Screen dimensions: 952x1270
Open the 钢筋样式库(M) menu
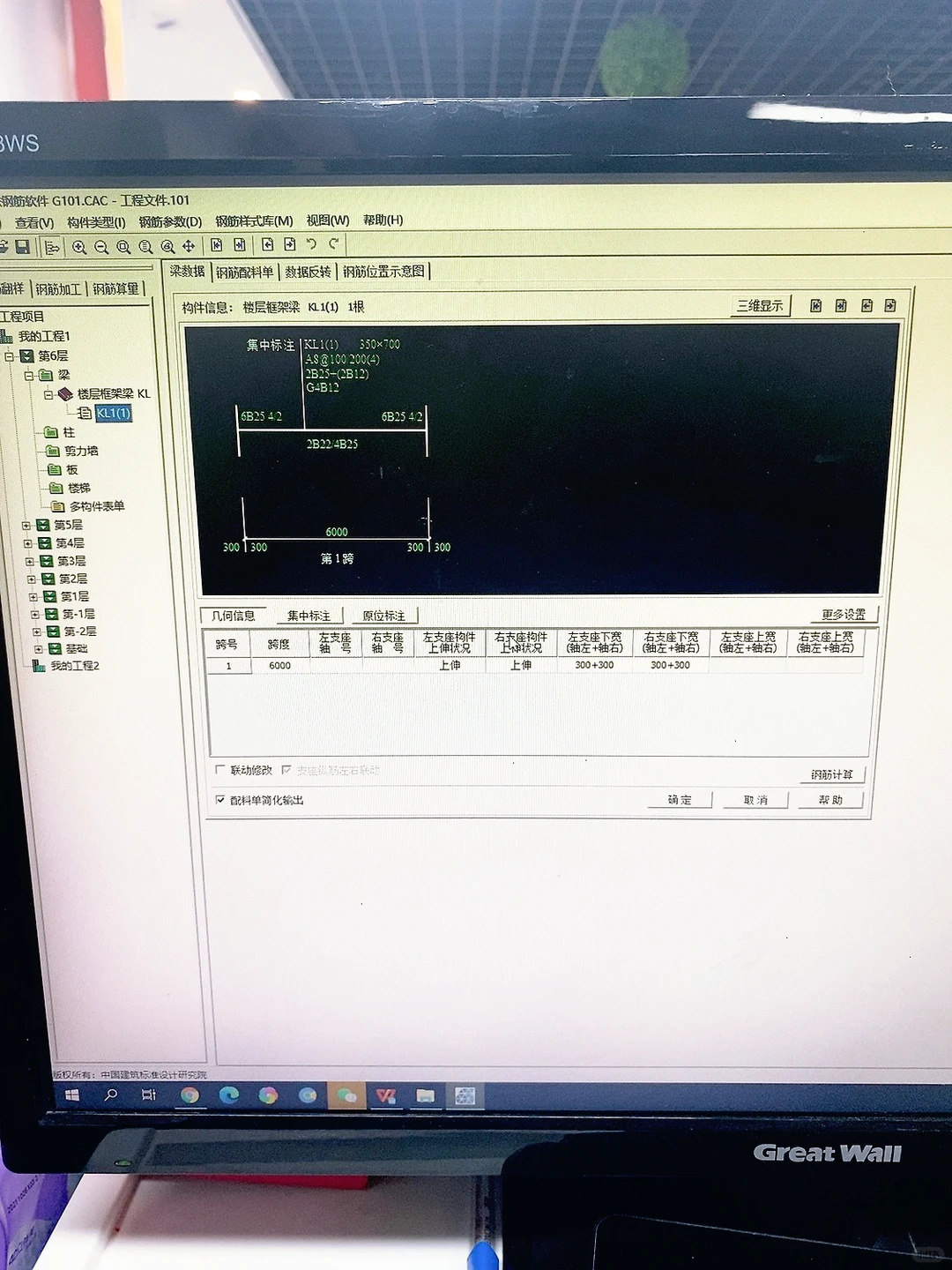click(x=254, y=220)
